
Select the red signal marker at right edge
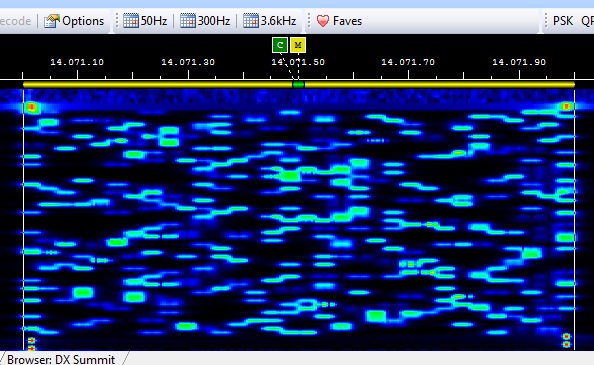[566, 107]
